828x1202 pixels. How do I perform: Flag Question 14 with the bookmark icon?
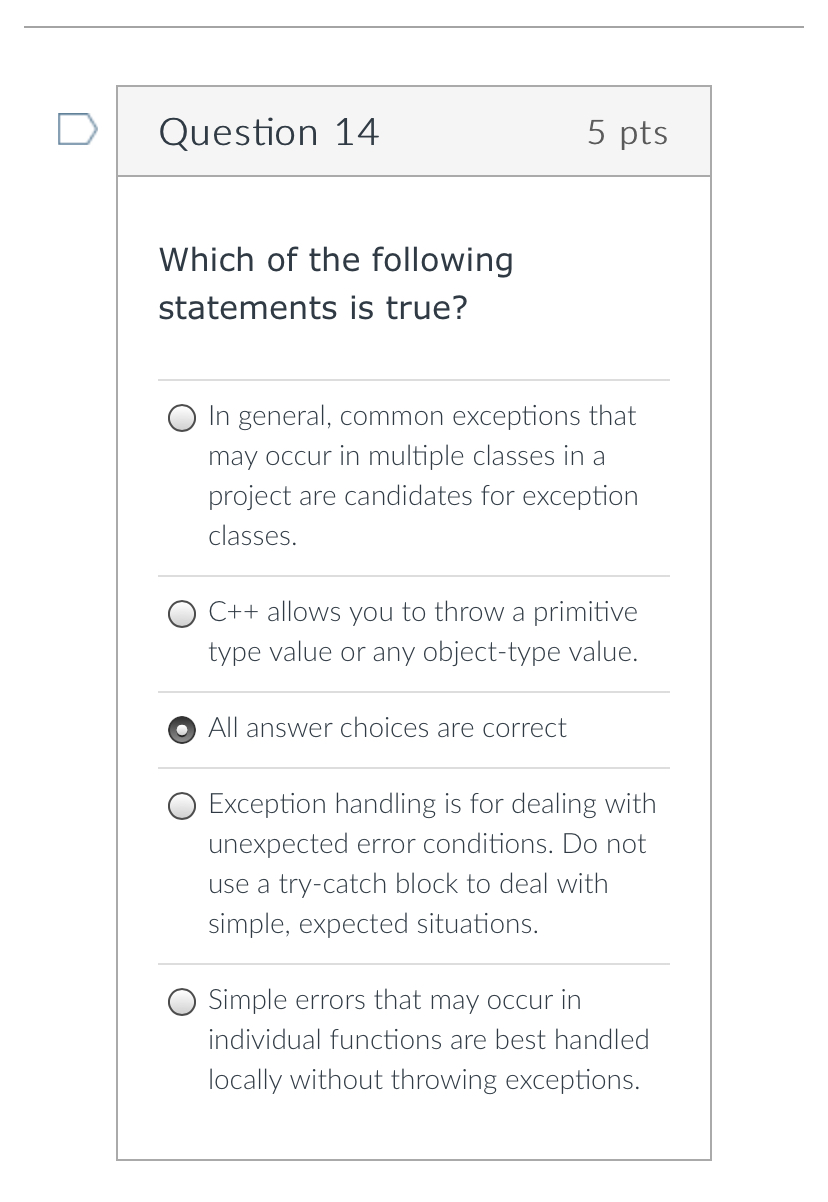pos(77,130)
